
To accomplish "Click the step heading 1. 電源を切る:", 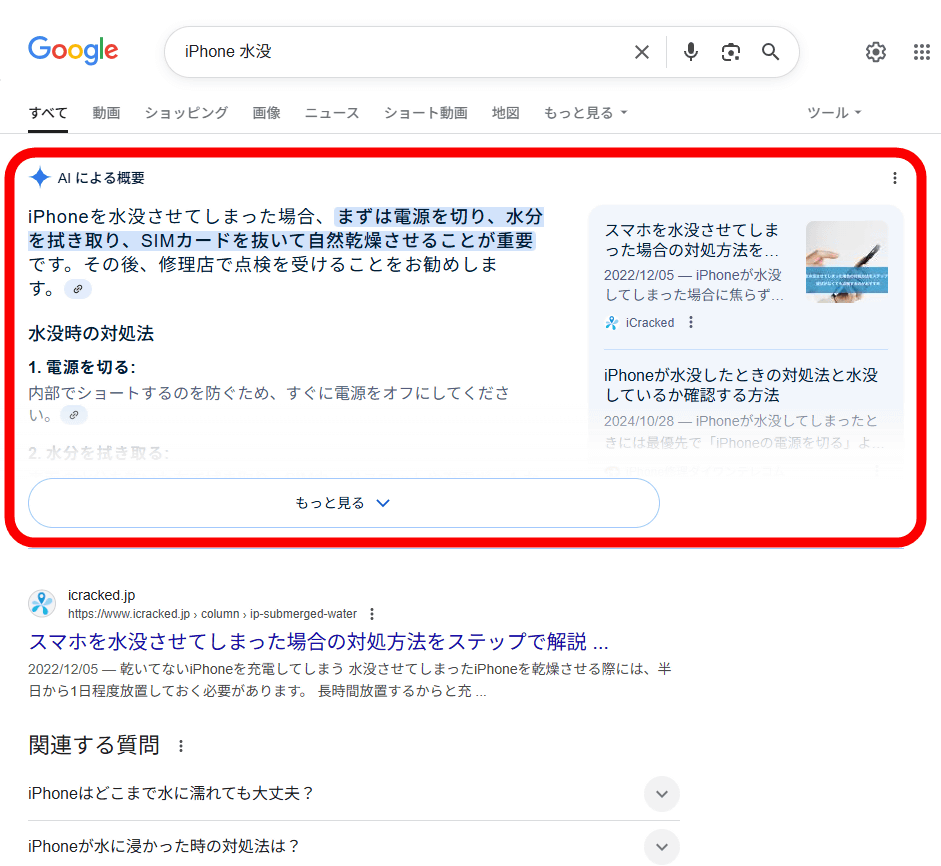I will point(82,367).
